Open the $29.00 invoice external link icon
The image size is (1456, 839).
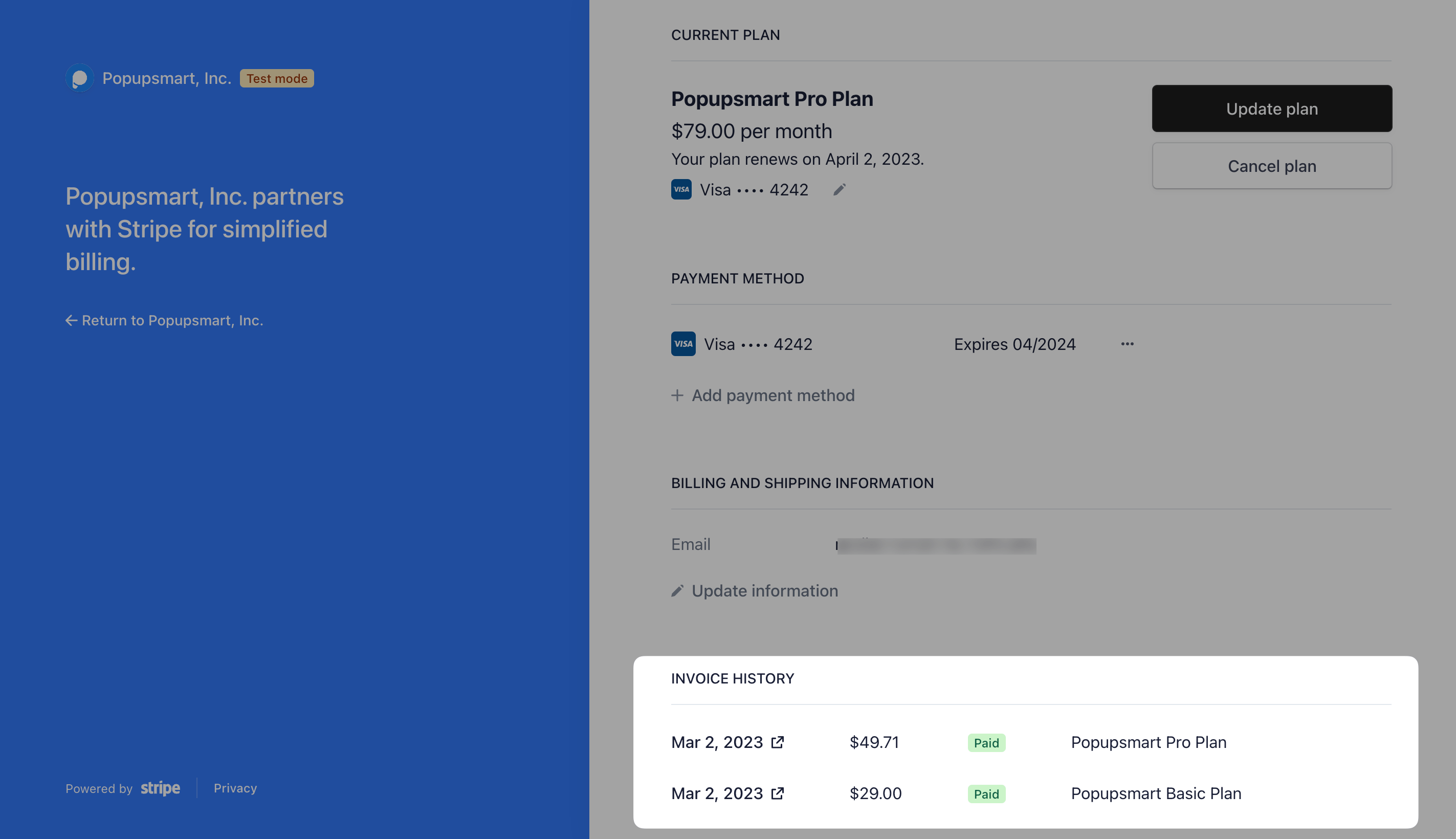pyautogui.click(x=777, y=793)
